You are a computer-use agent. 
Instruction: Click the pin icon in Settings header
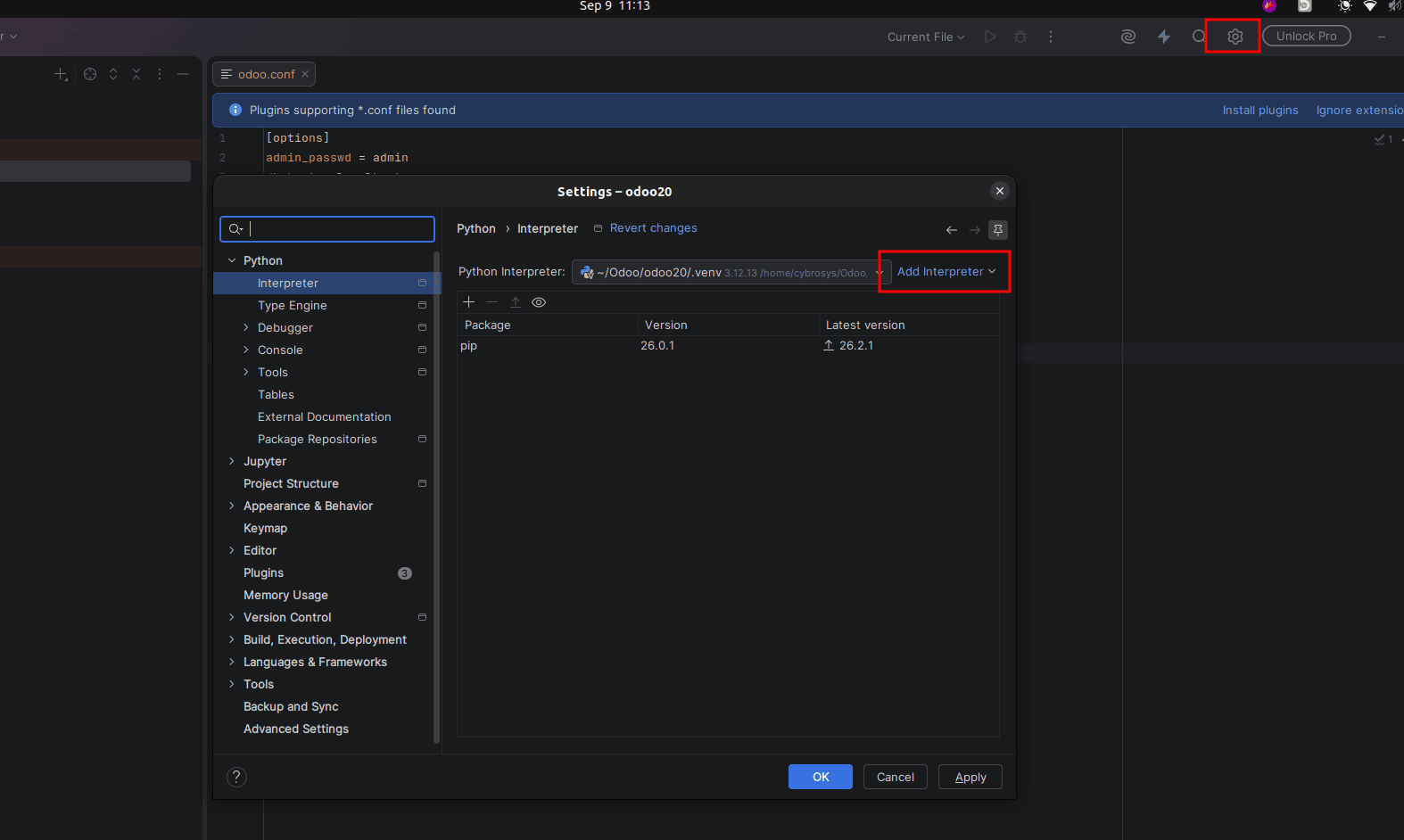point(998,230)
